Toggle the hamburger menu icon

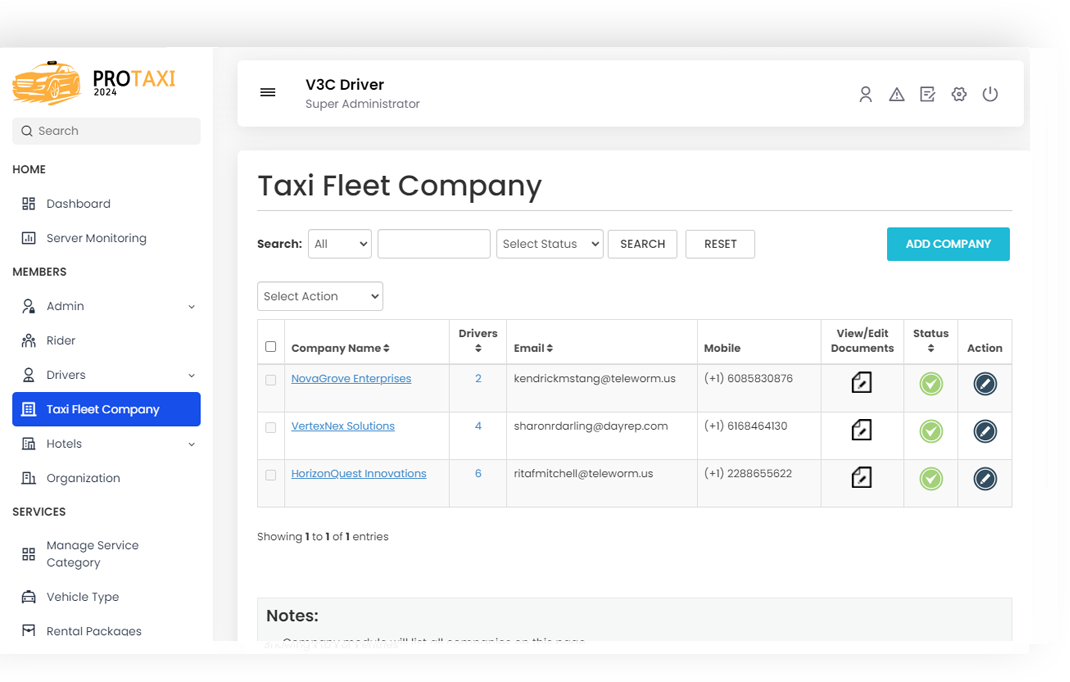pos(268,93)
